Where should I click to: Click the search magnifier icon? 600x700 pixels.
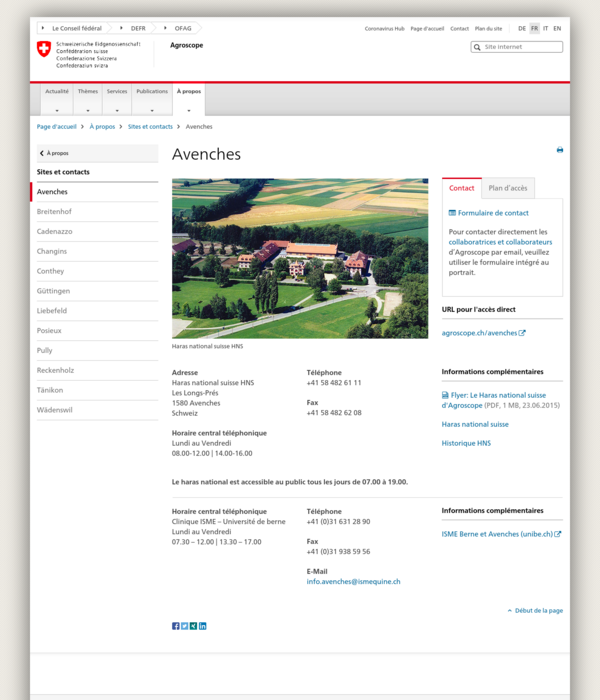point(477,47)
